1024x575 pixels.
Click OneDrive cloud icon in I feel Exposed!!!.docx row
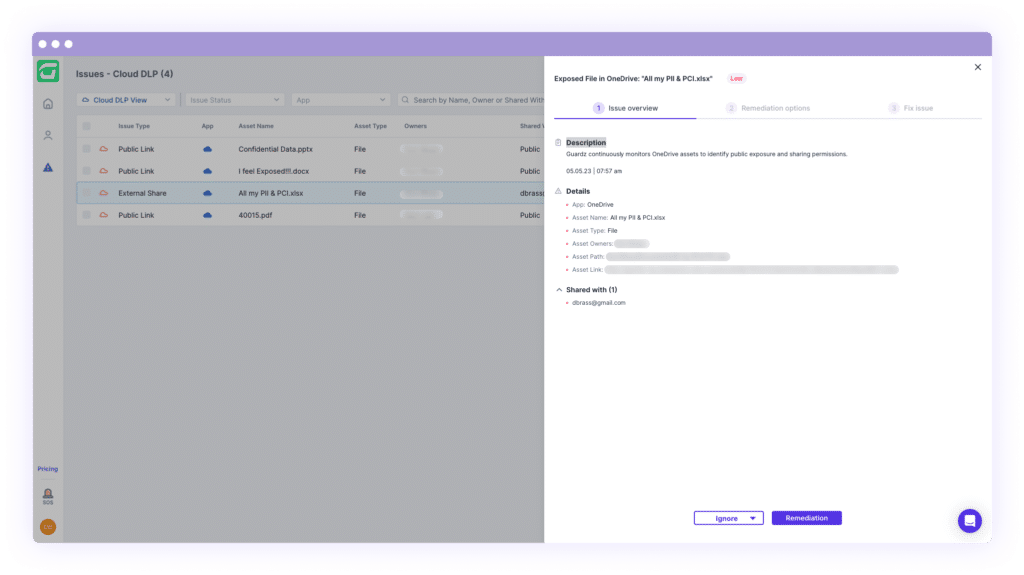pos(207,171)
